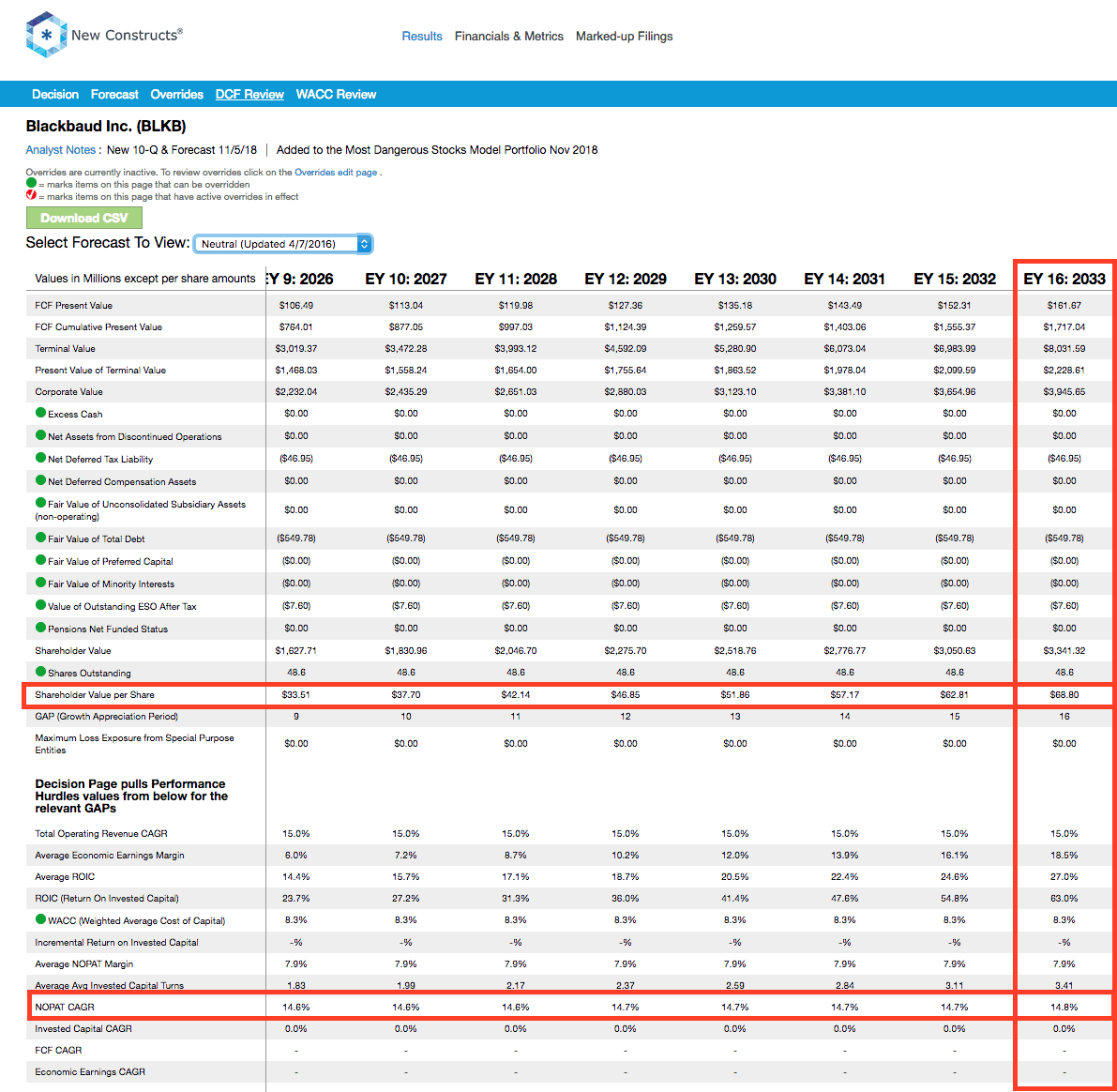Click the Total Operating Revenue CAGR row label
This screenshot has height=1092, width=1117.
click(x=101, y=833)
